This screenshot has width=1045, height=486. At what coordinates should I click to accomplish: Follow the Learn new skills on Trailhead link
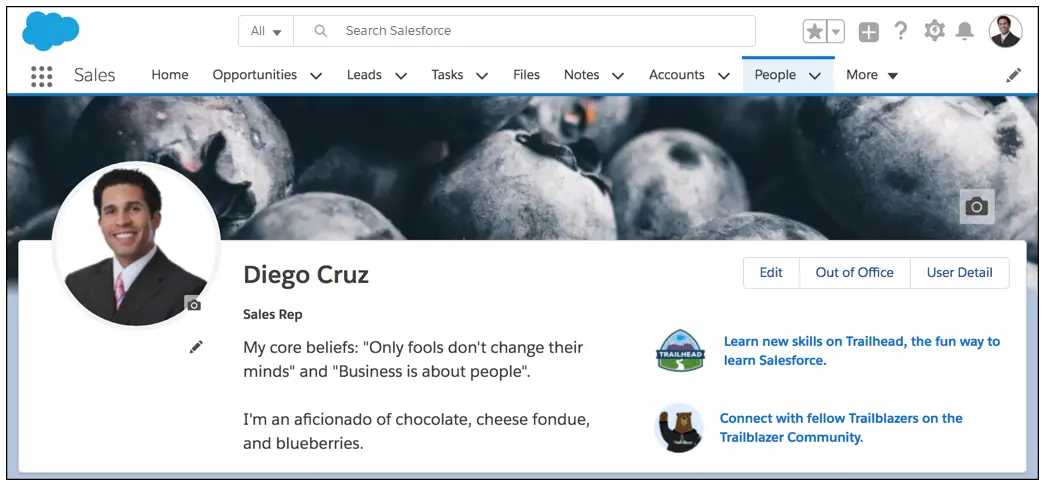[x=862, y=351]
